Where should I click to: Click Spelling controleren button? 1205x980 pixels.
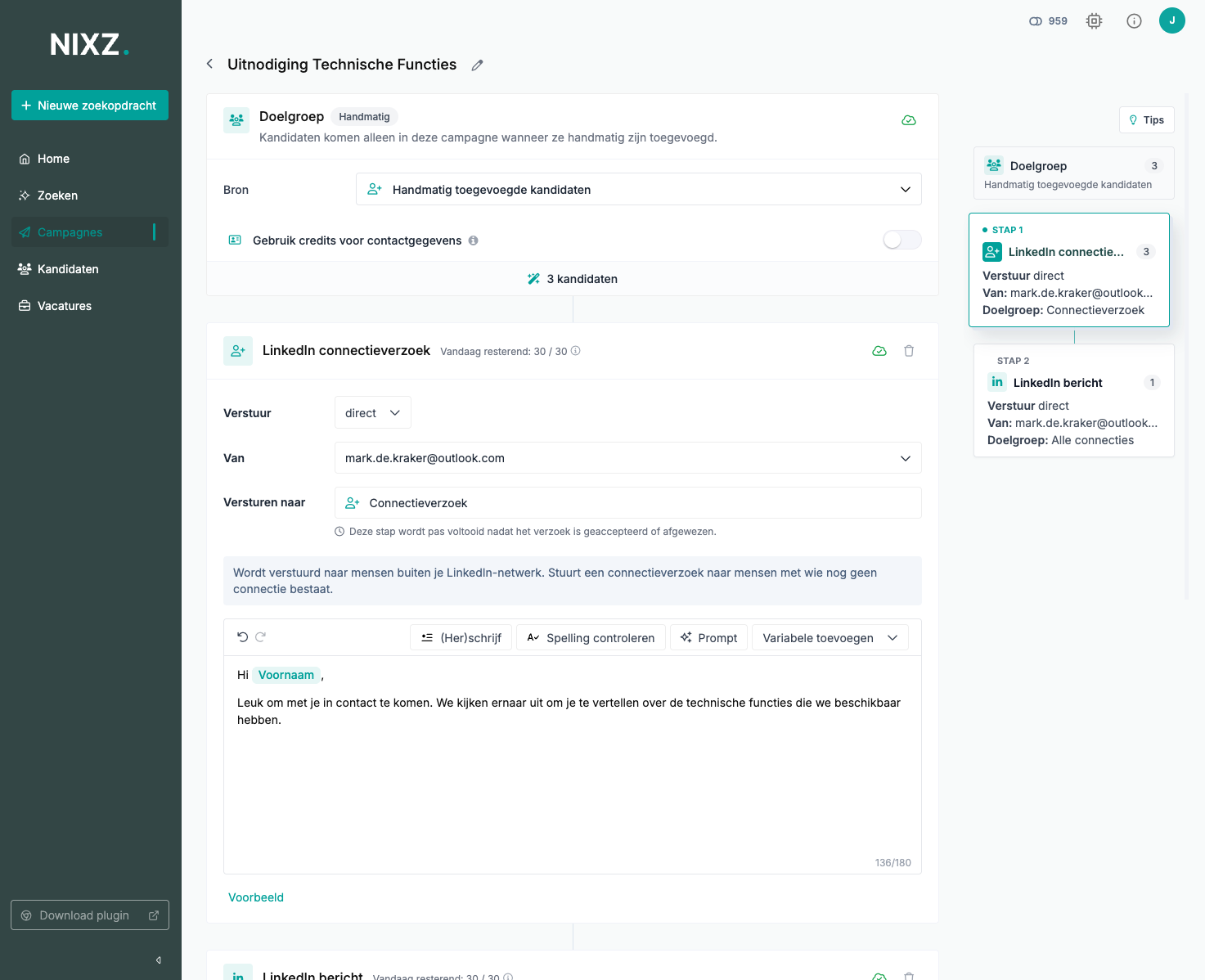point(591,637)
